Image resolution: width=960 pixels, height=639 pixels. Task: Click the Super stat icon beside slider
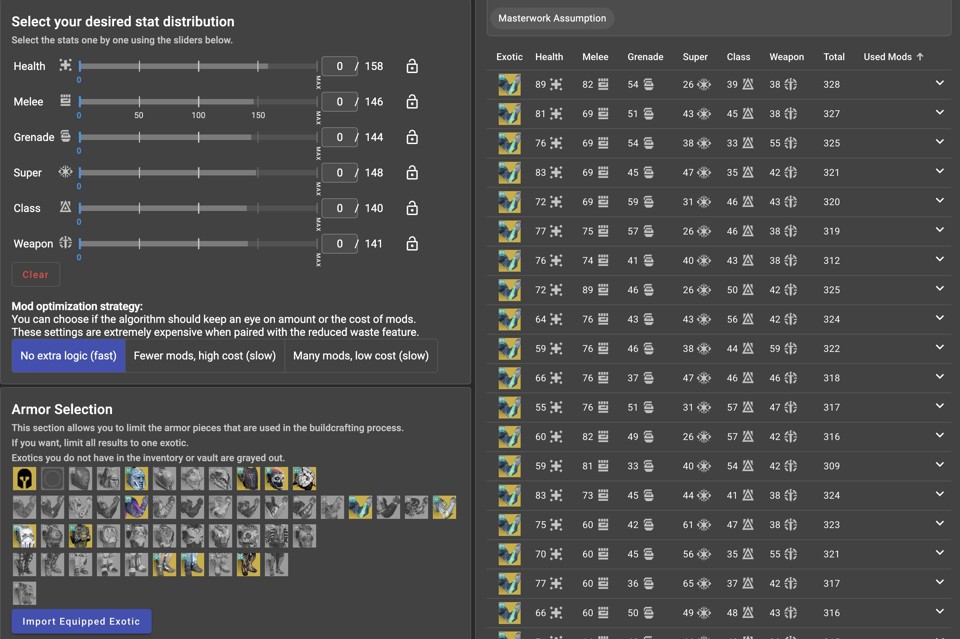(66, 172)
